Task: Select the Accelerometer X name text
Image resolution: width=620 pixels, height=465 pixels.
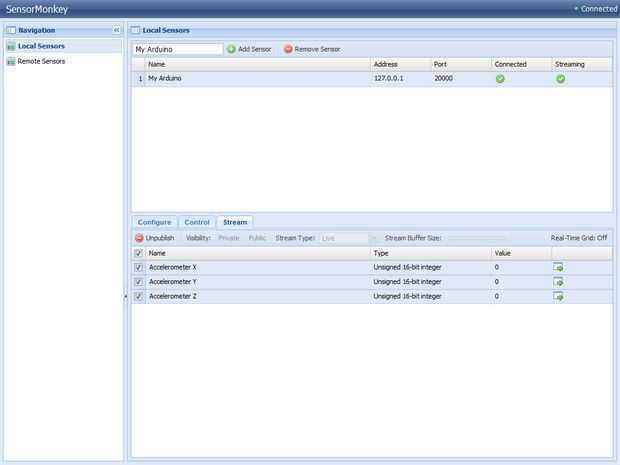Action: coord(172,267)
